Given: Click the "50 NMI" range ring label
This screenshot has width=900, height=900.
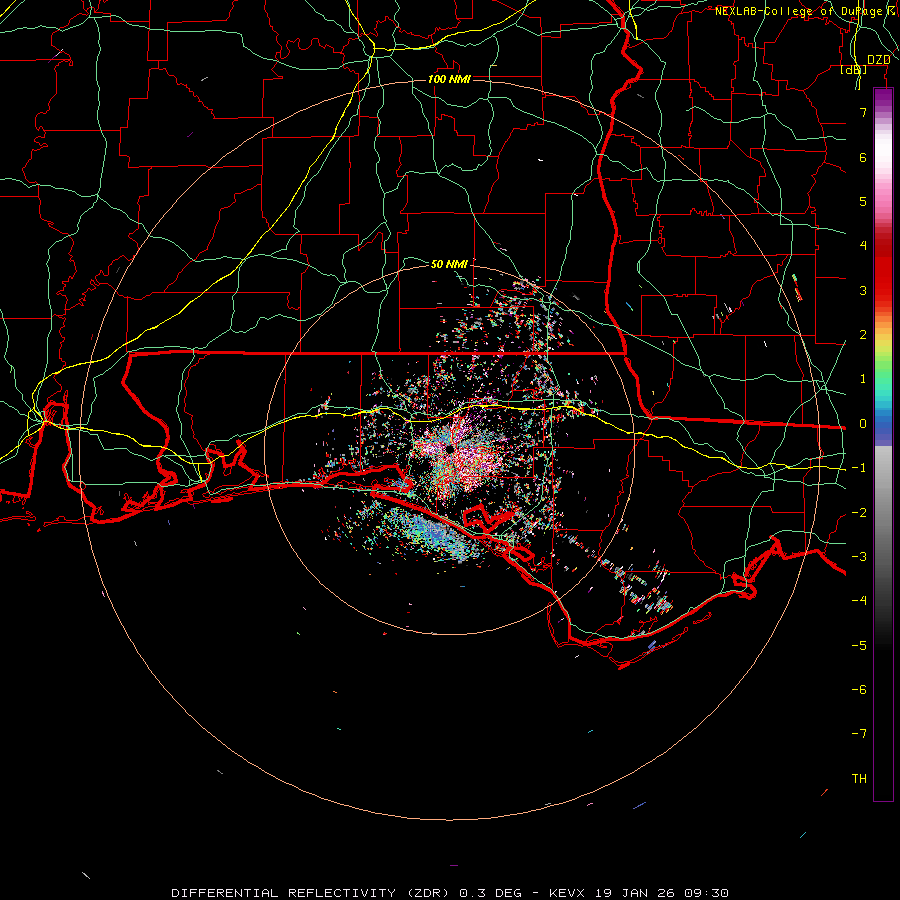Looking at the screenshot, I should pos(449,264).
